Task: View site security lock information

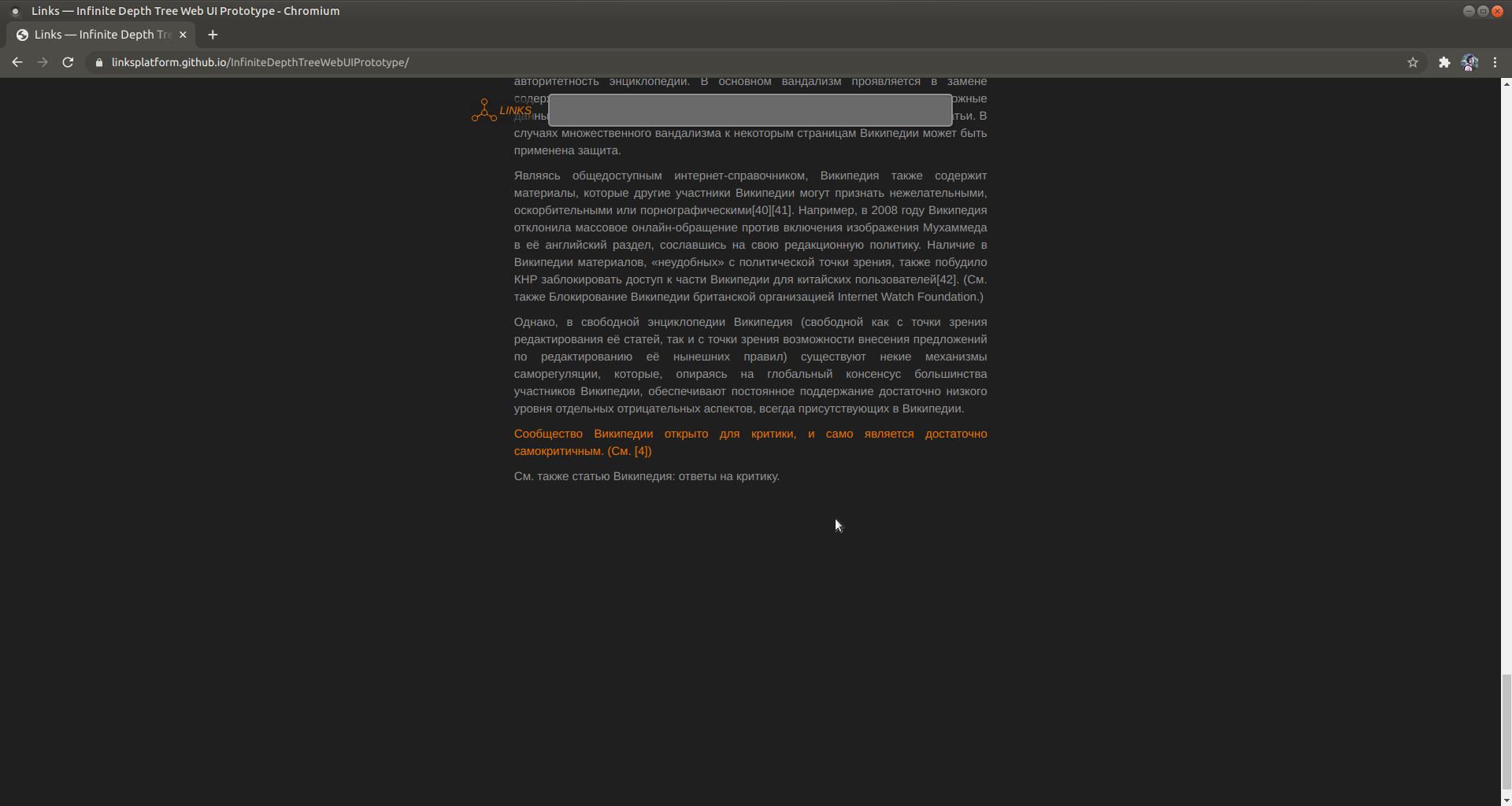Action: [x=99, y=62]
